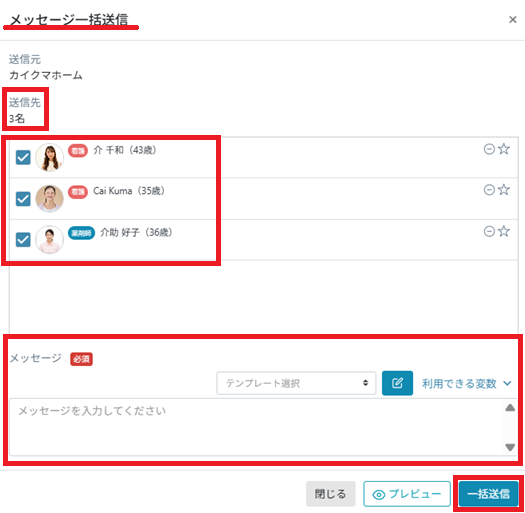Screen dimensions: 525x513
Task: Open the profile photo of 介 千和
Action: click(50, 157)
